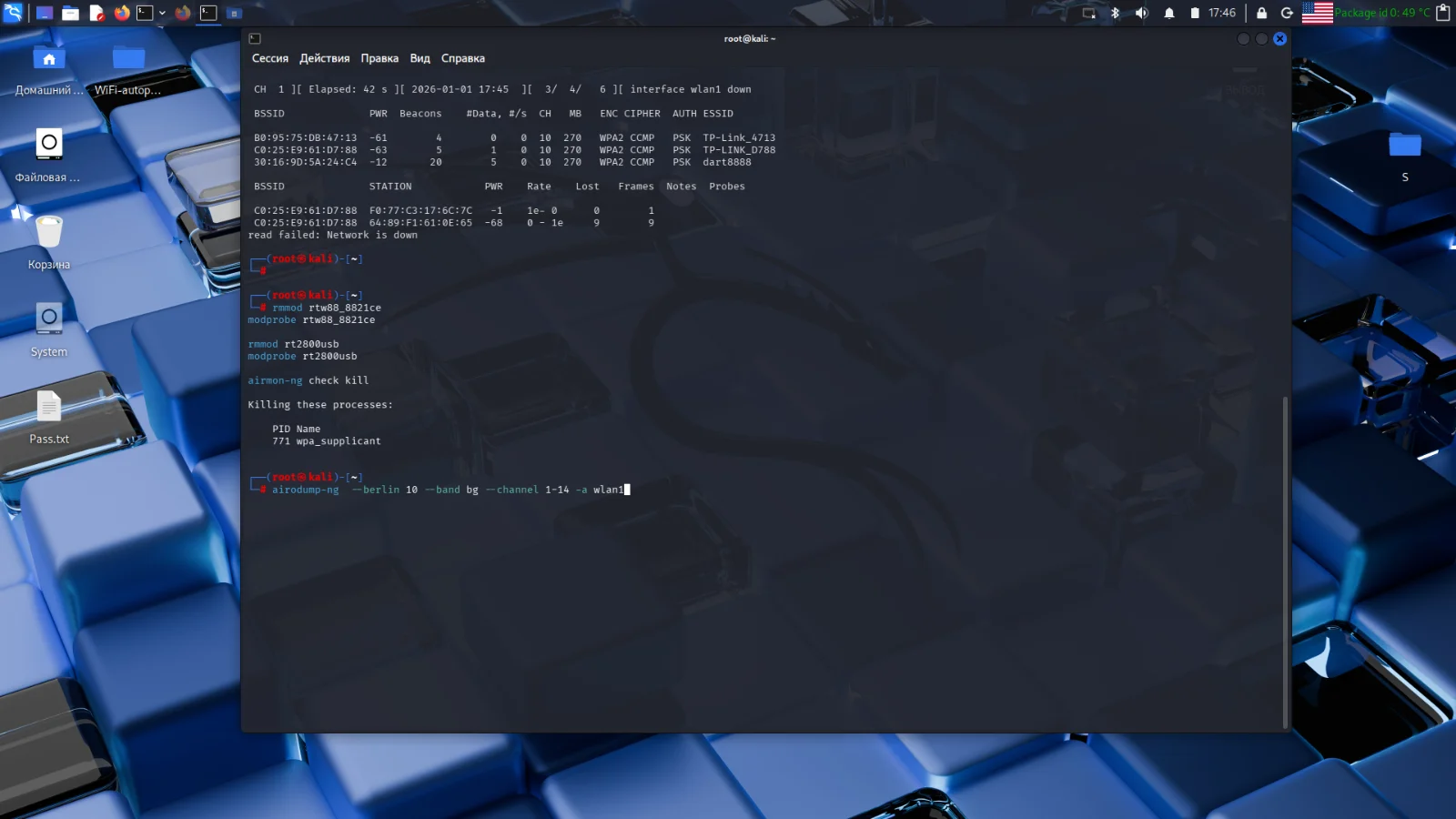This screenshot has height=819, width=1456.
Task: Open the terminal launcher in the taskbar
Action: (x=146, y=13)
